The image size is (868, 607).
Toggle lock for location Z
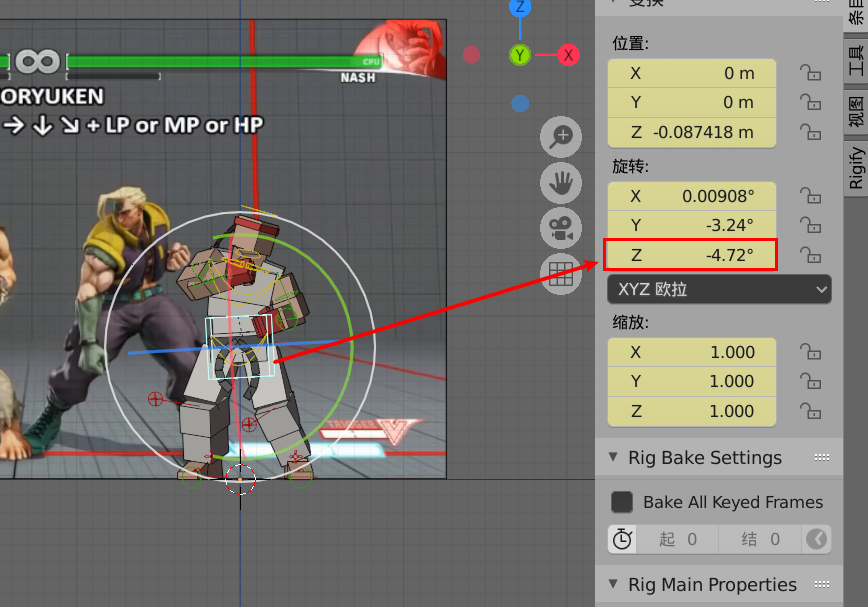point(810,132)
